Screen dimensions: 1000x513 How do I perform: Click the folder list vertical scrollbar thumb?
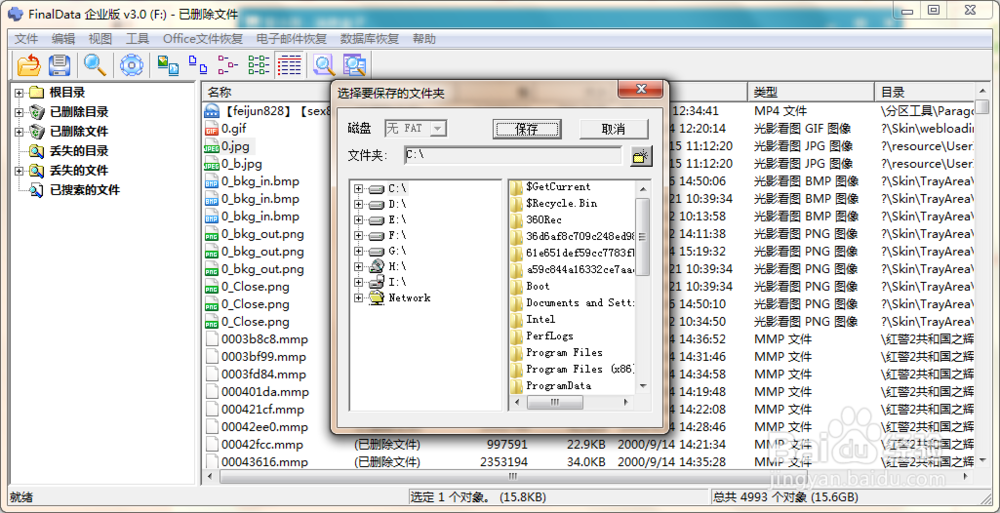(643, 237)
